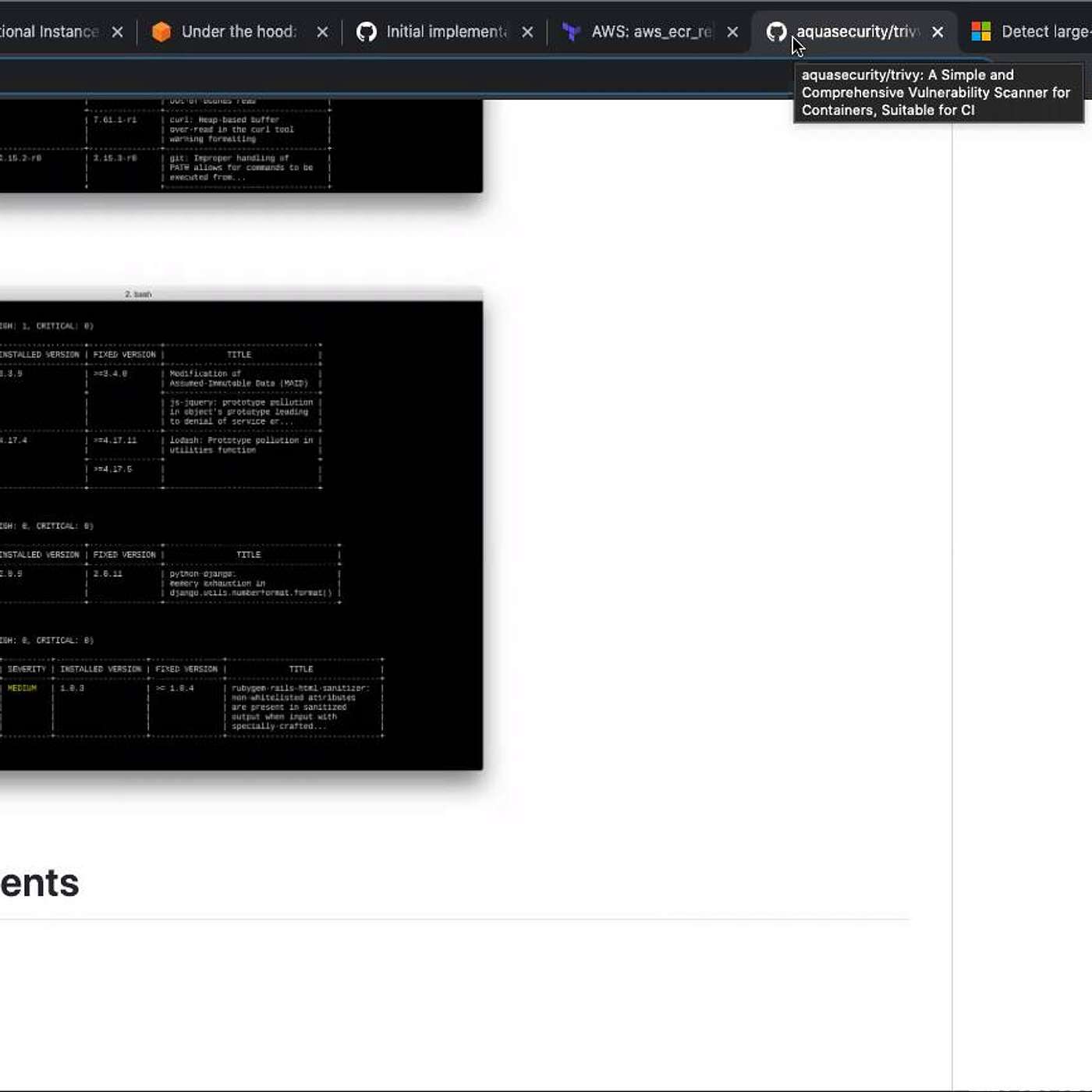The width and height of the screenshot is (1092, 1092).
Task: Go to the tab ending in 'ional Instance'
Action: [x=48, y=32]
